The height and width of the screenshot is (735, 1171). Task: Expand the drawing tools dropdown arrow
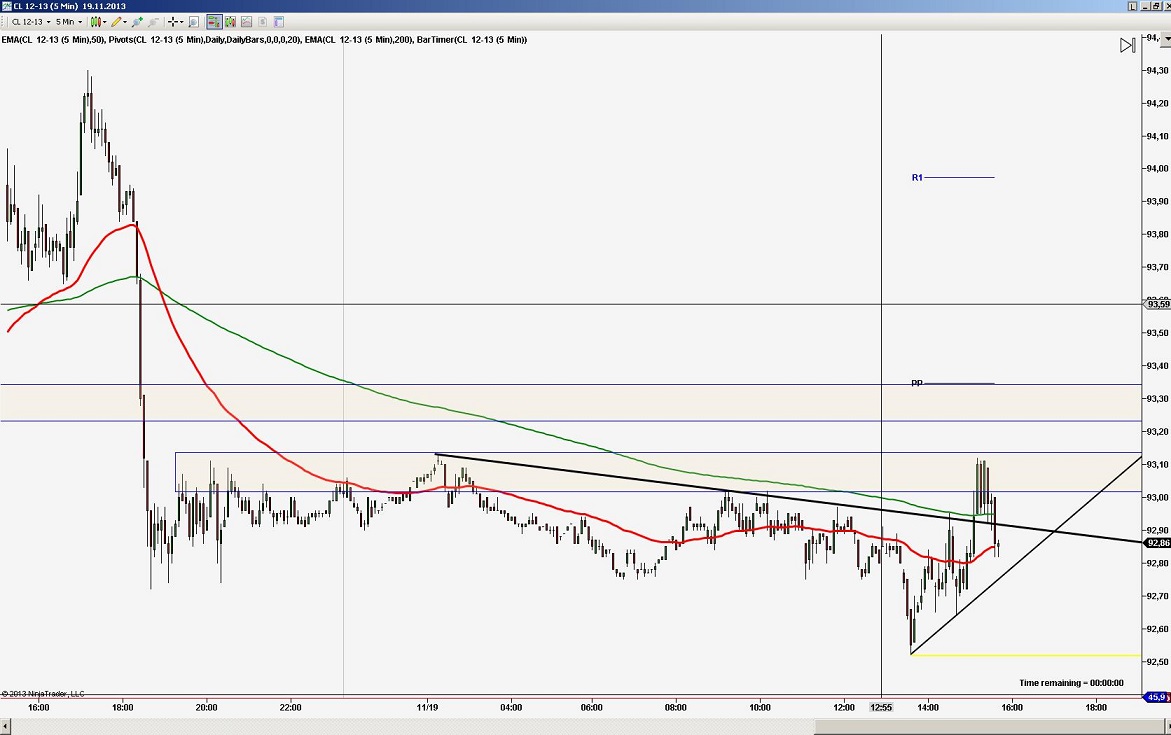coord(127,22)
